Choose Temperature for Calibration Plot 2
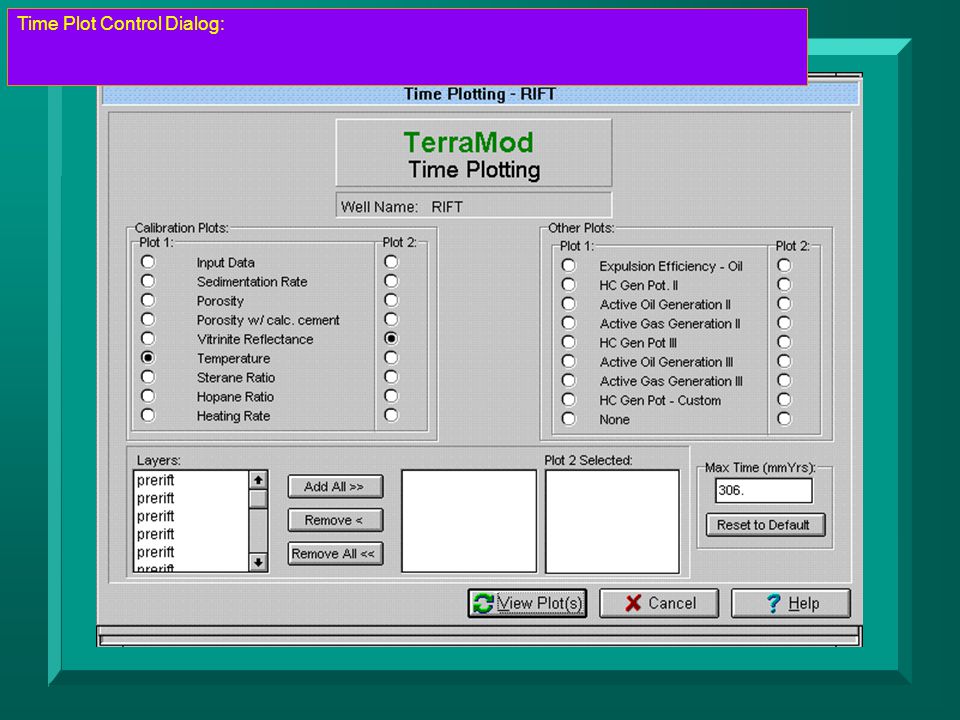The width and height of the screenshot is (960, 720). tap(391, 358)
